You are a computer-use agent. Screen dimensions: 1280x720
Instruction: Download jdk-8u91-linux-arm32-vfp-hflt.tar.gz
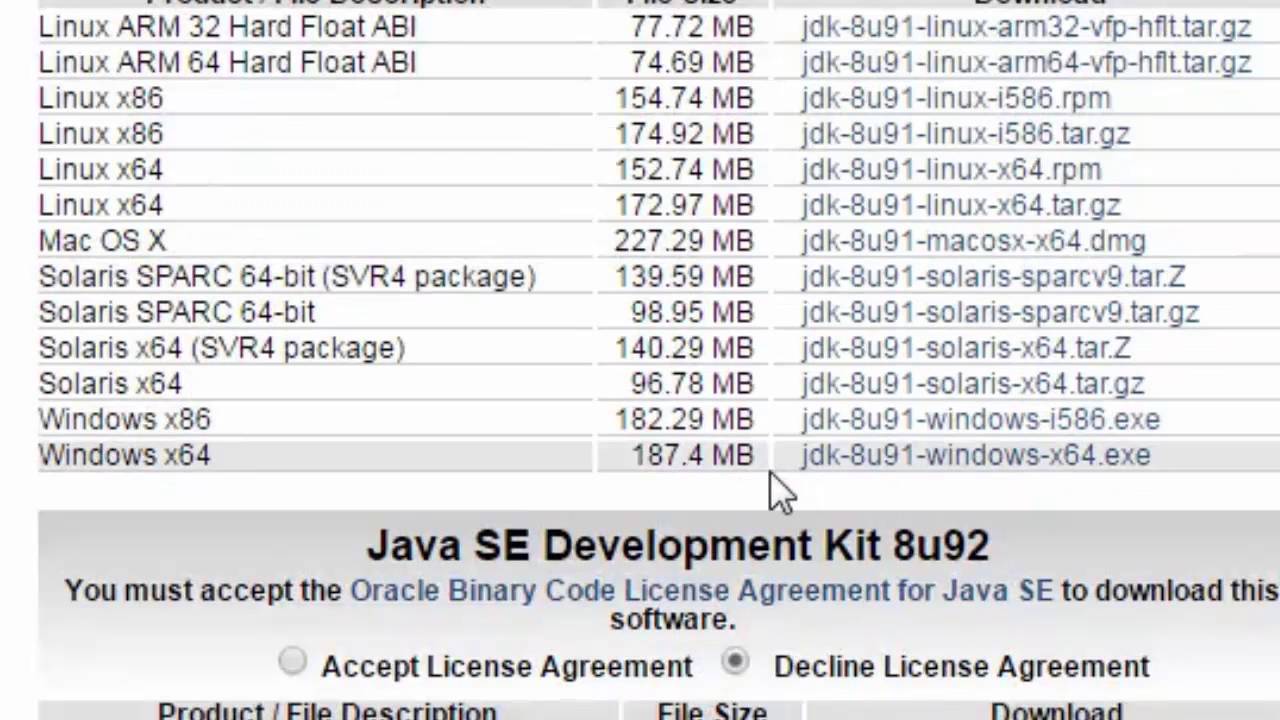coord(1026,27)
